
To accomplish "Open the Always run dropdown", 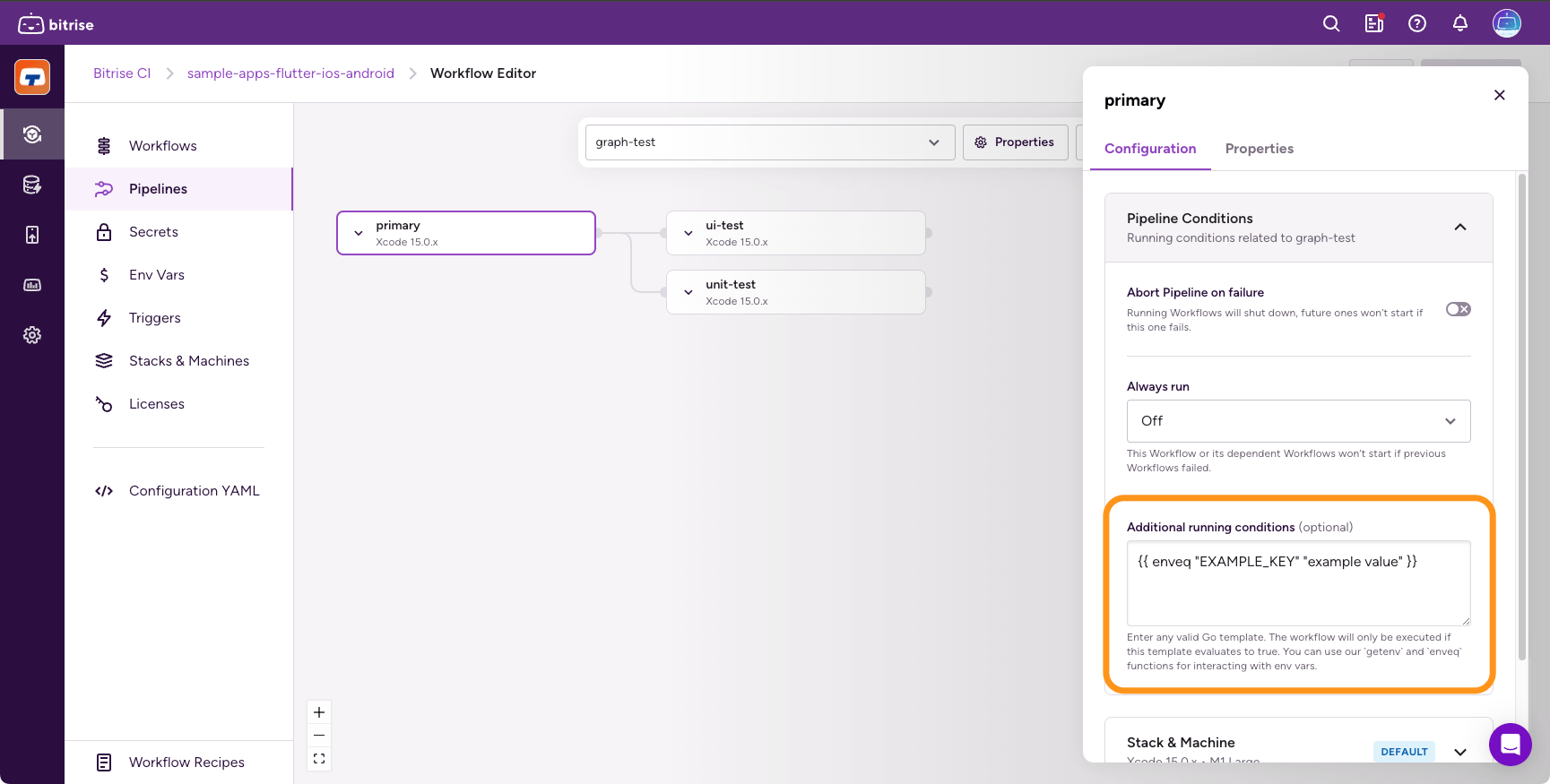I will [x=1298, y=421].
